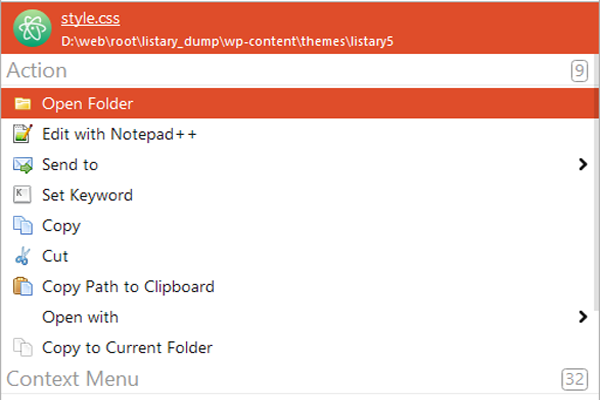Choose Copy Path to Clipboard
The height and width of the screenshot is (400, 600).
[x=128, y=287]
